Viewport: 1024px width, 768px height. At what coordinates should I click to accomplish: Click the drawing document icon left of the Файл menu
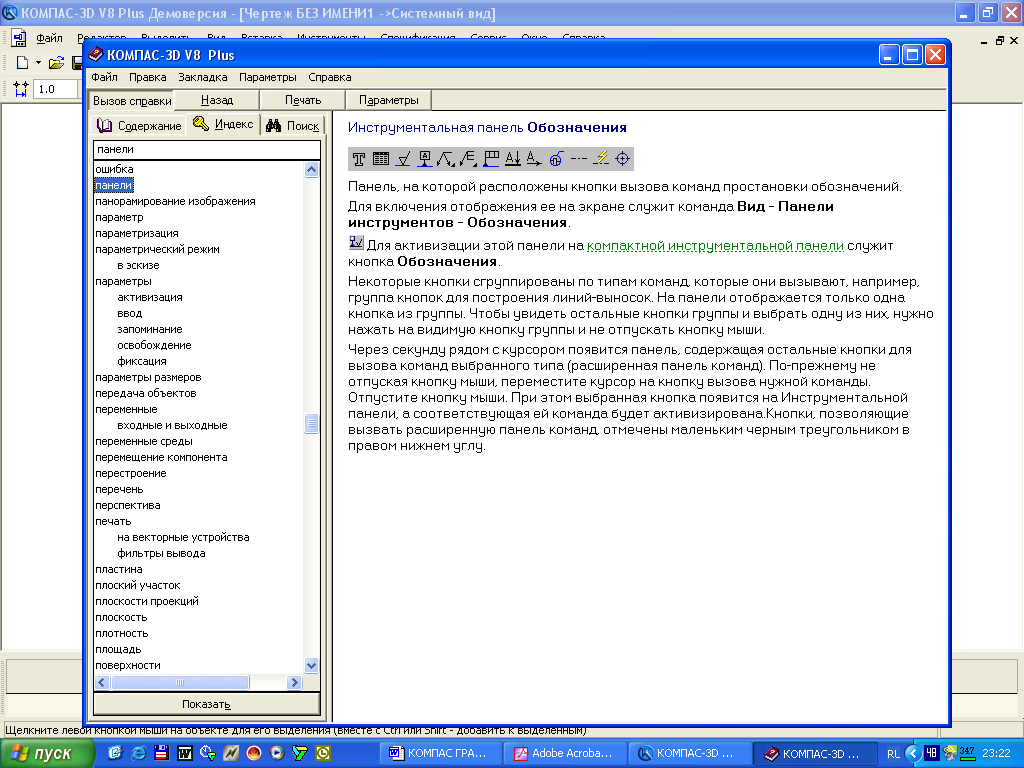click(19, 38)
